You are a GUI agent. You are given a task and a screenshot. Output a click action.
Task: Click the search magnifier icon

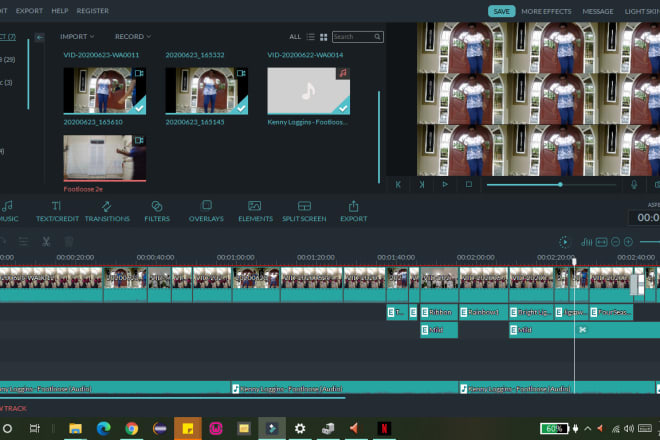click(x=378, y=37)
